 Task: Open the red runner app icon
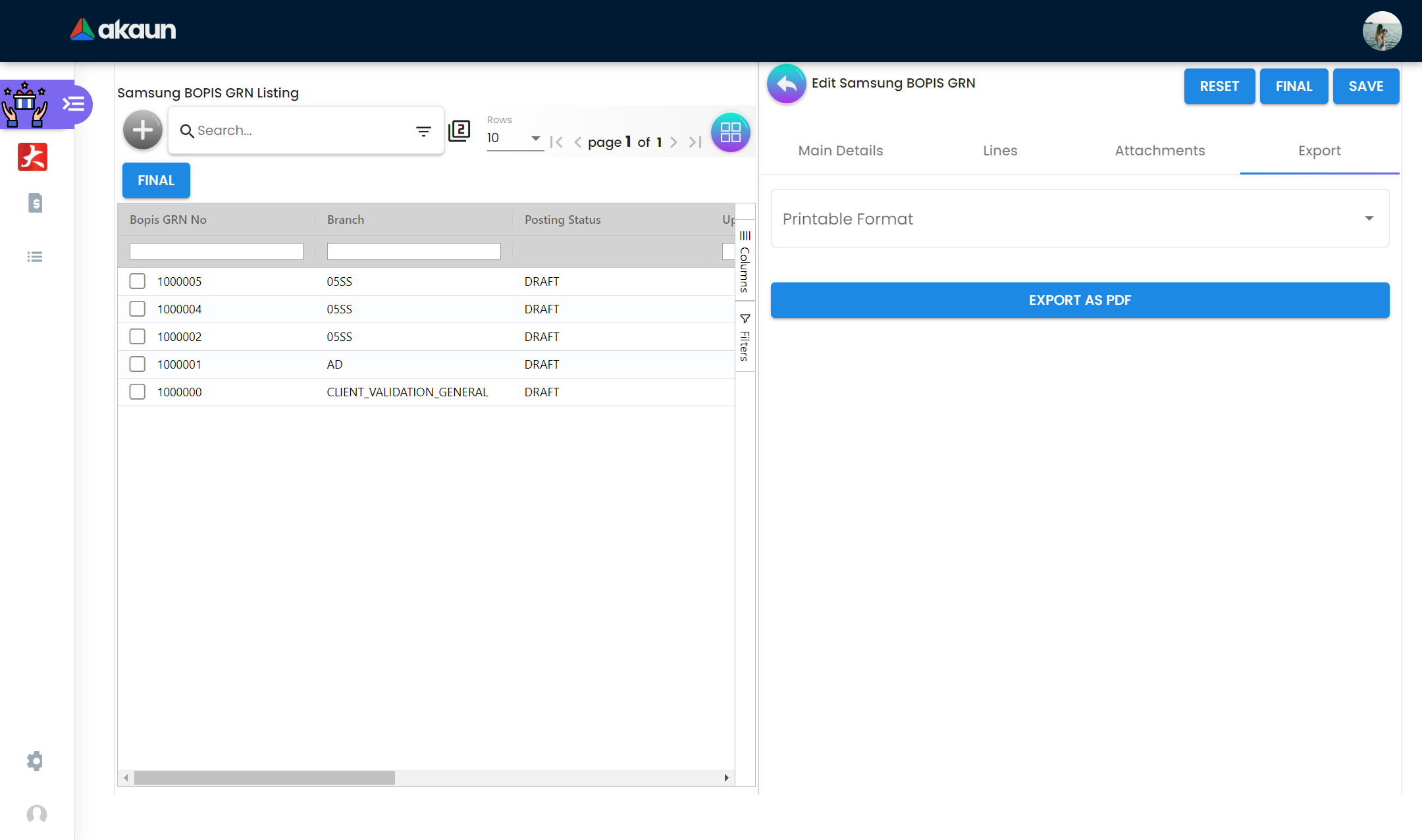(x=33, y=157)
